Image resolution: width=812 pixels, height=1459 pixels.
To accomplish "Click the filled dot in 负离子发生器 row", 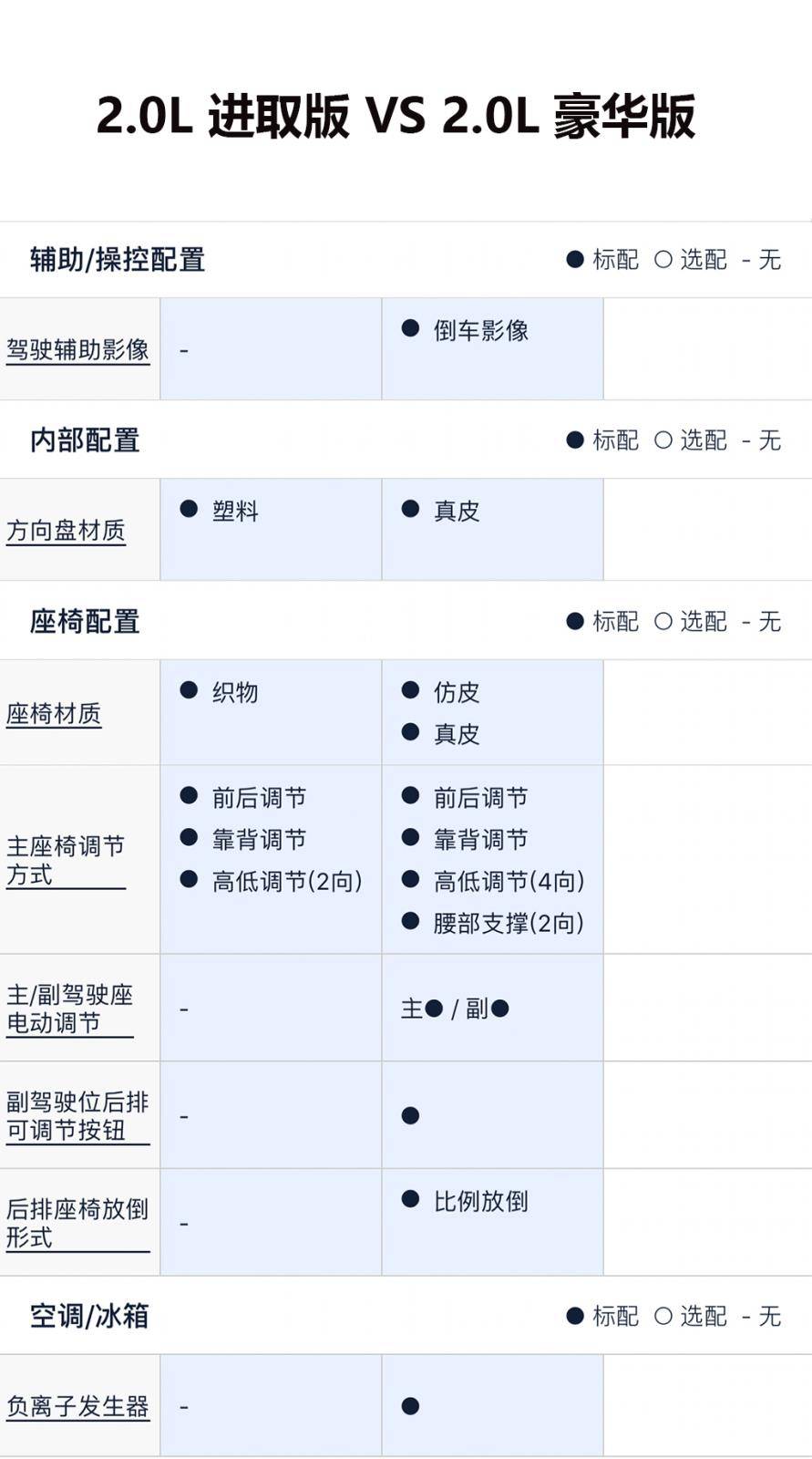I will point(411,1406).
